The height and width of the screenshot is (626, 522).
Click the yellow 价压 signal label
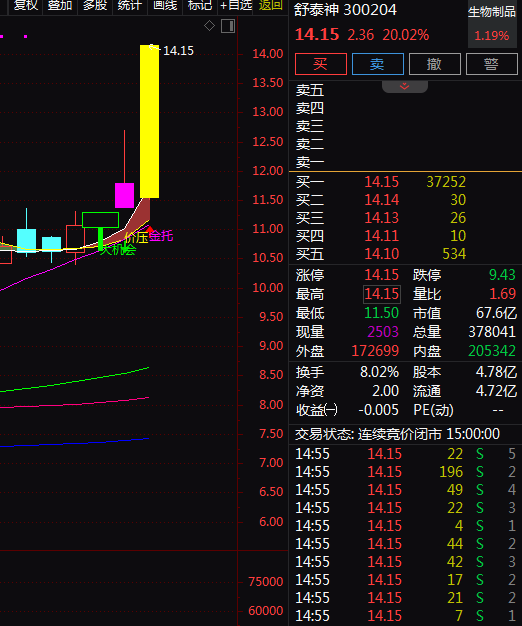[136, 238]
